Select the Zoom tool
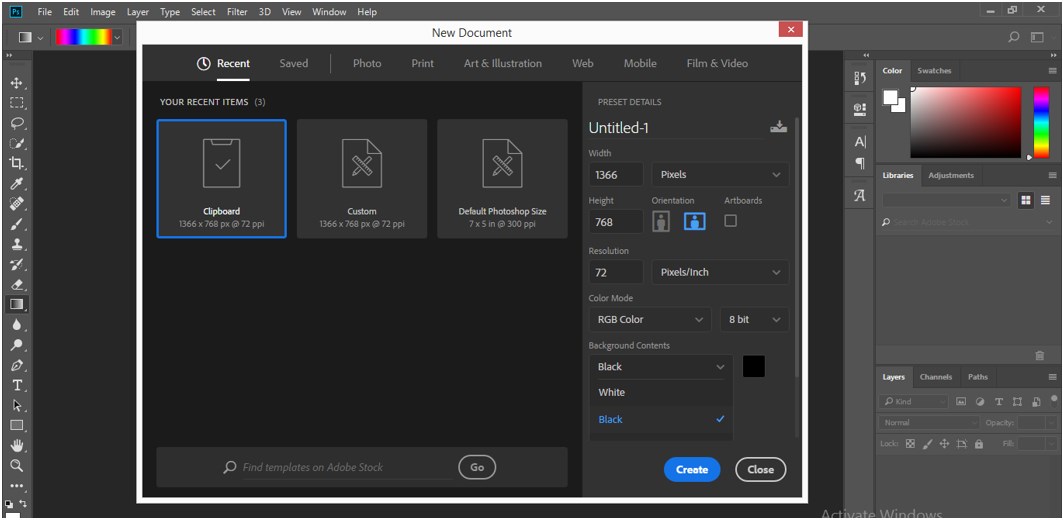The height and width of the screenshot is (520, 1063). [16, 466]
